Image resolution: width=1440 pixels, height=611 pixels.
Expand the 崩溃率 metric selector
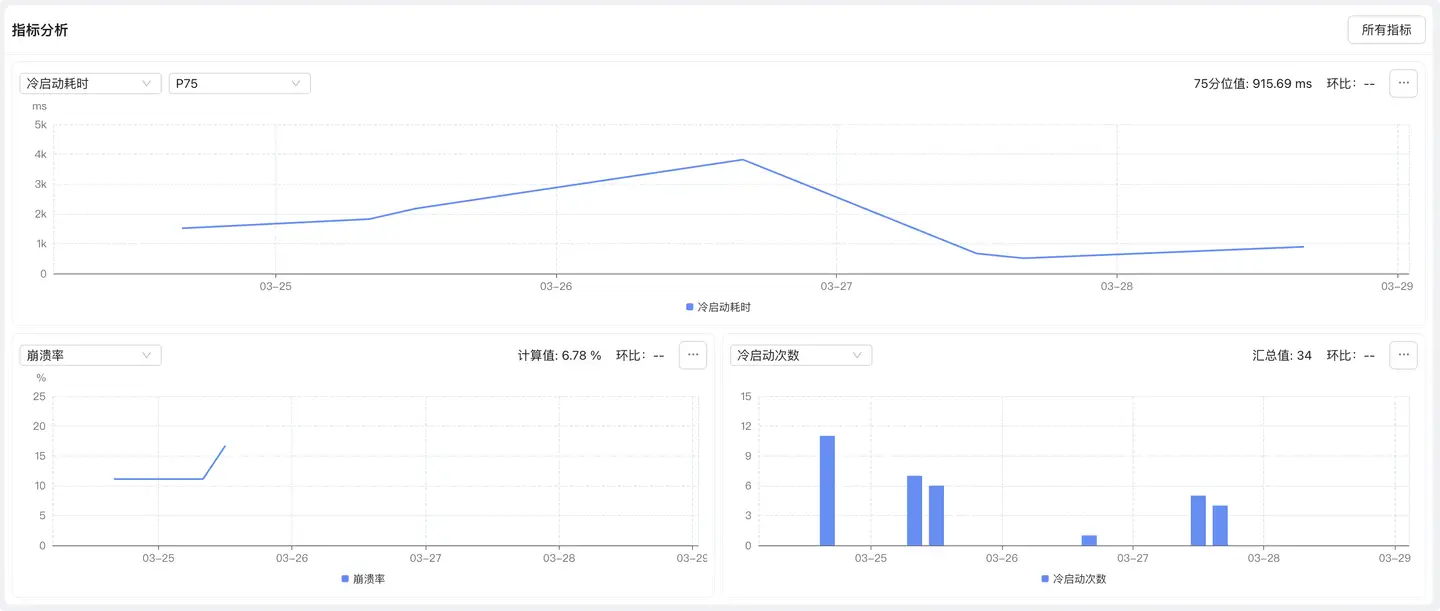pos(90,355)
